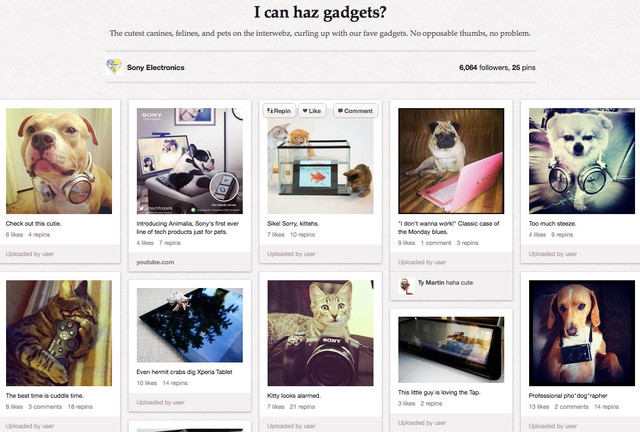This screenshot has width=640, height=432.
Task: Like the fish tank kittens pin
Action: (312, 111)
